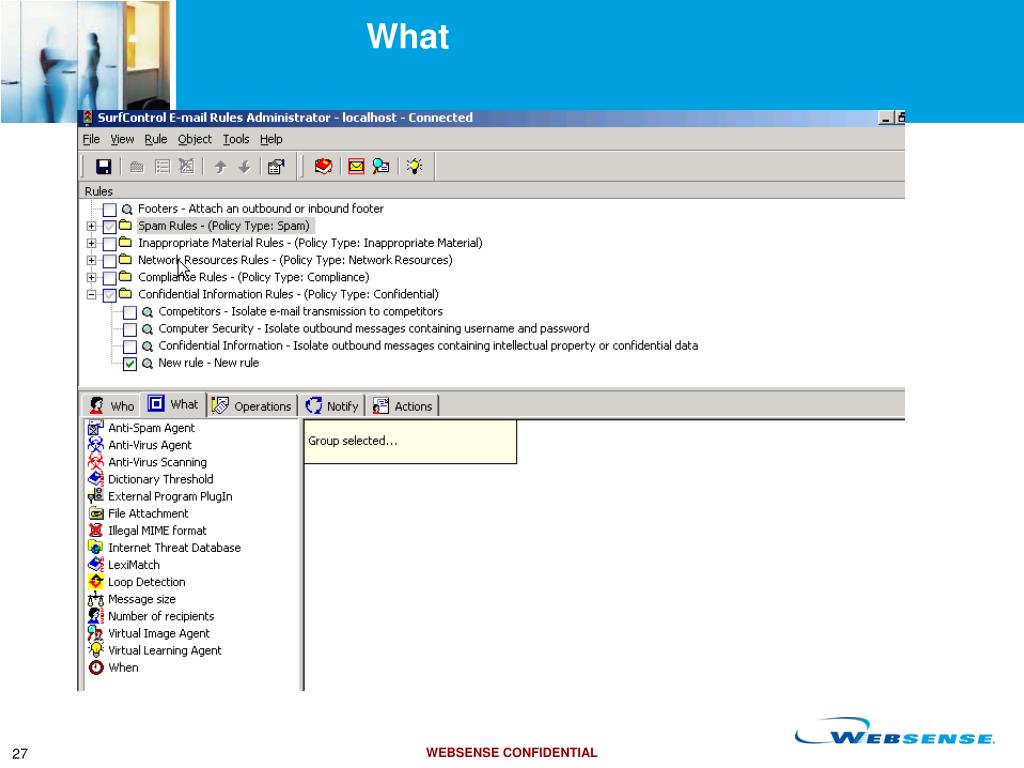
Task: Select the LexiMatch icon
Action: (95, 564)
